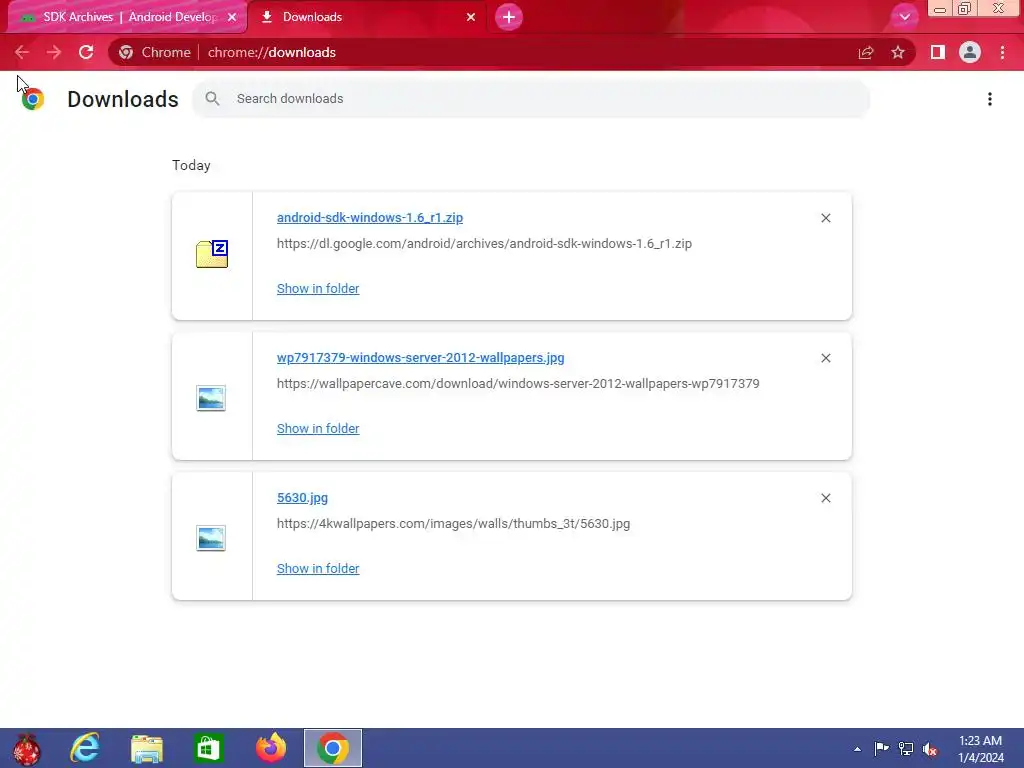Select the Downloads tab
The height and width of the screenshot is (768, 1024).
(369, 17)
